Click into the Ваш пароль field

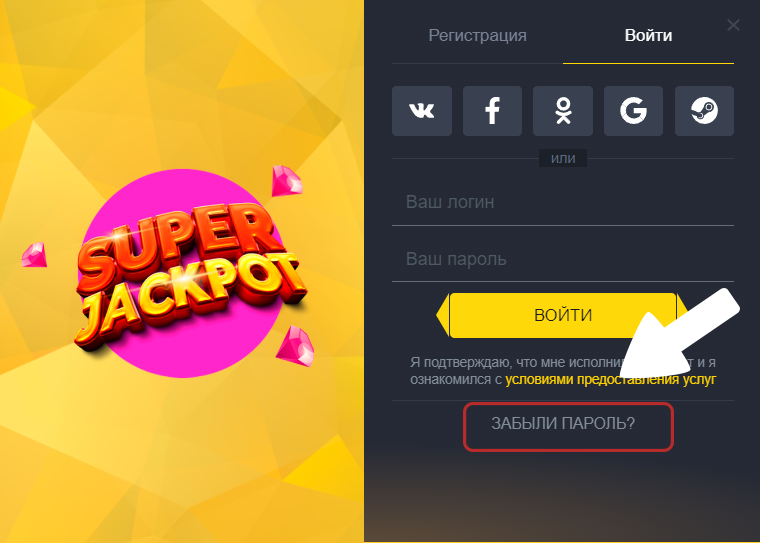(563, 259)
